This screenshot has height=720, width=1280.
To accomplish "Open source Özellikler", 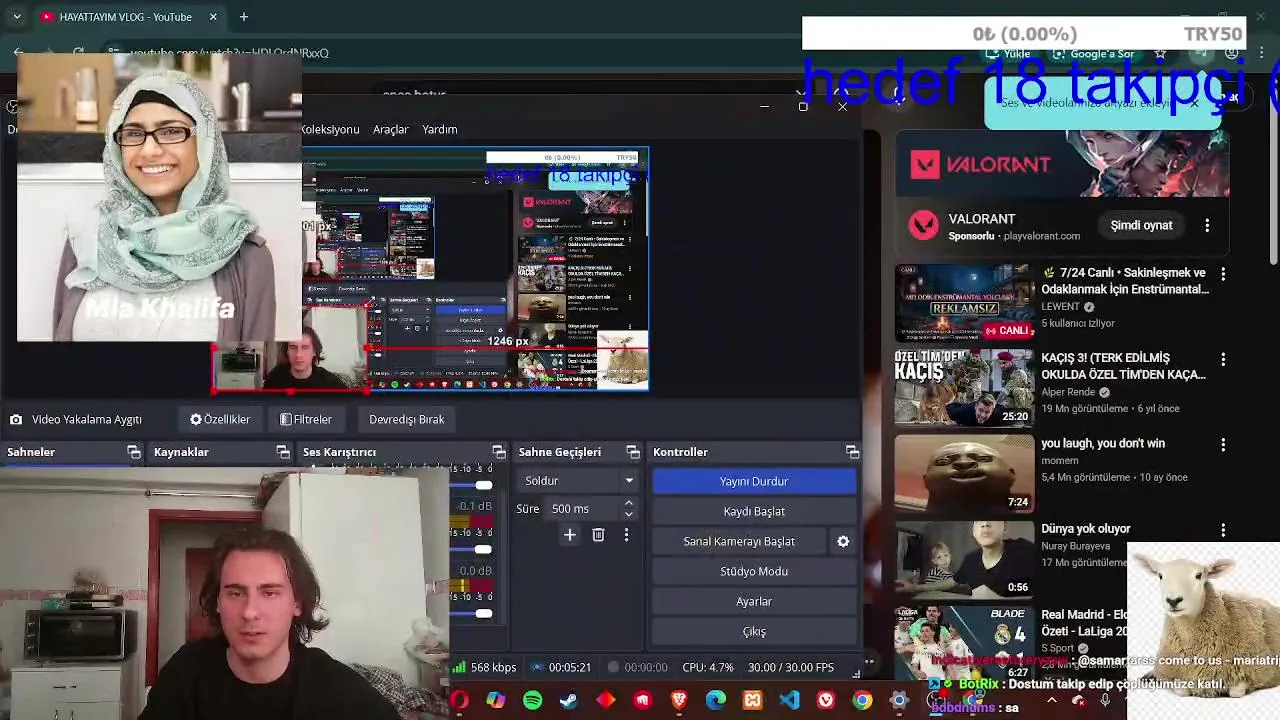I will tap(220, 419).
